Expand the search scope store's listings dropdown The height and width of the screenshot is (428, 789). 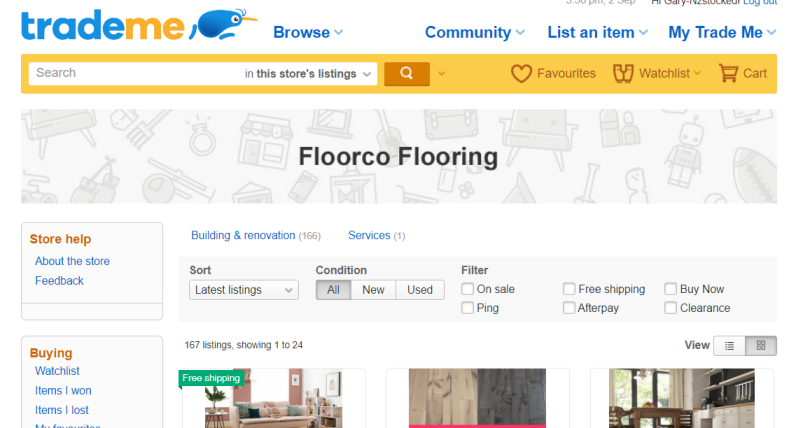(x=310, y=73)
